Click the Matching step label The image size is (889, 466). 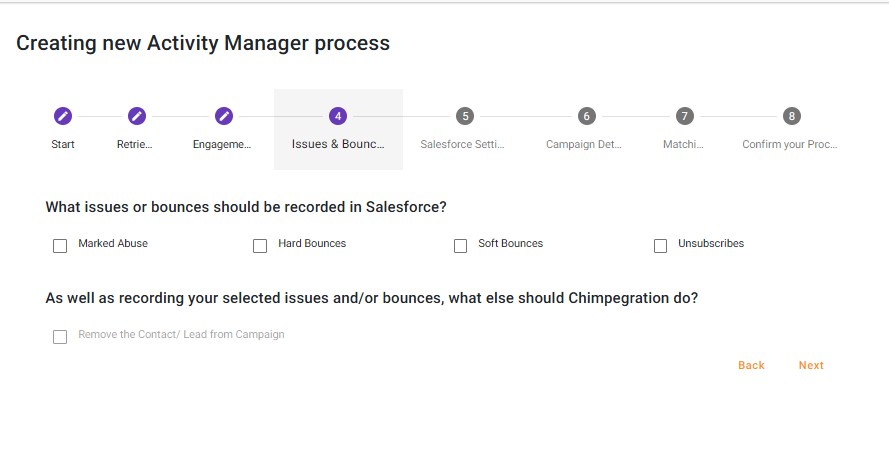click(683, 144)
